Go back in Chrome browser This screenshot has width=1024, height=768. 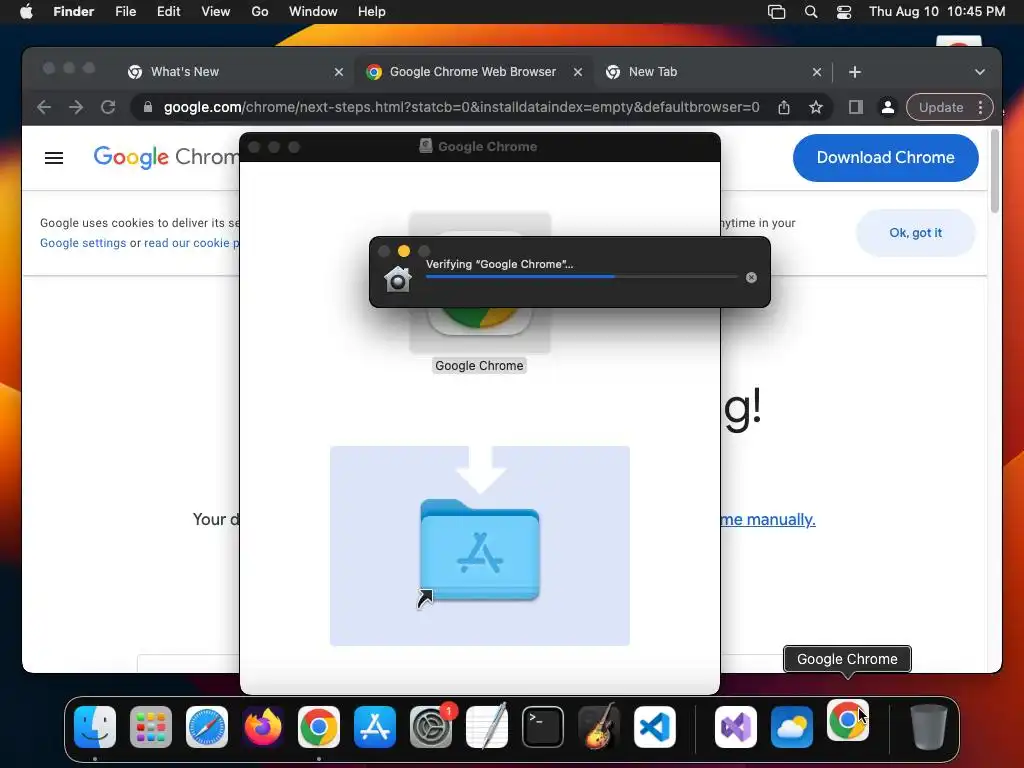44,107
